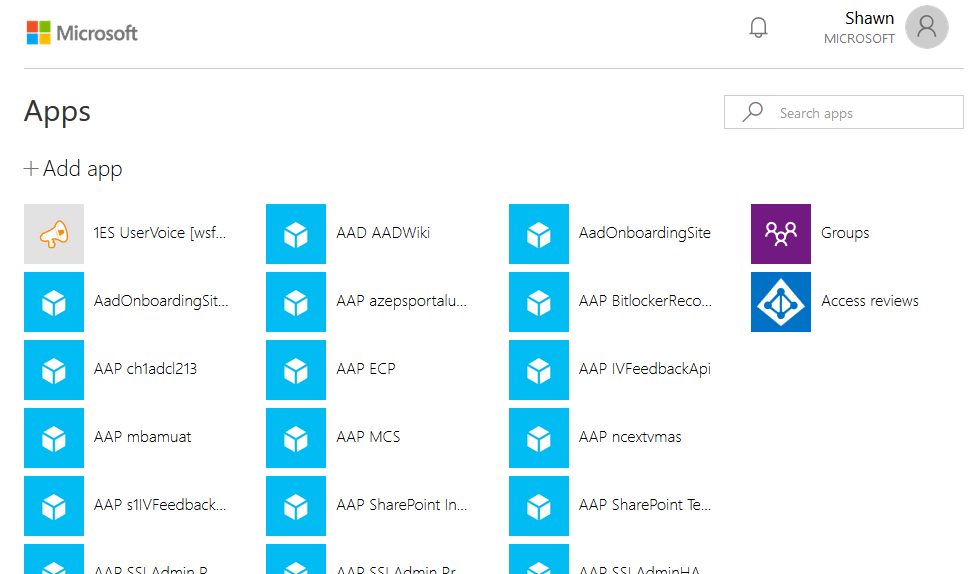
Task: Open the AAP ECP app icon
Action: [x=296, y=369]
